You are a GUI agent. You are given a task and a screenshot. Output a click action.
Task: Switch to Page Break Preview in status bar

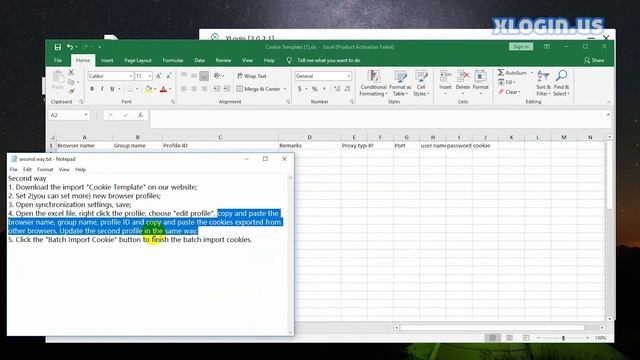pyautogui.click(x=526, y=338)
